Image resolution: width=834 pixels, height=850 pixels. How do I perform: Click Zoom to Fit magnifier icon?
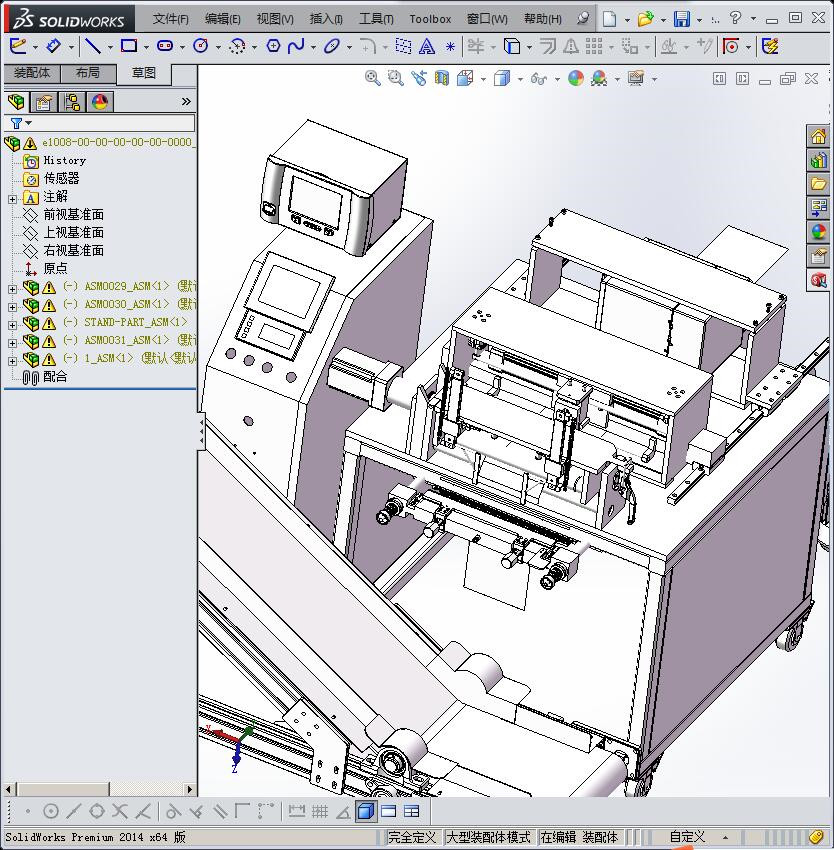pos(373,78)
